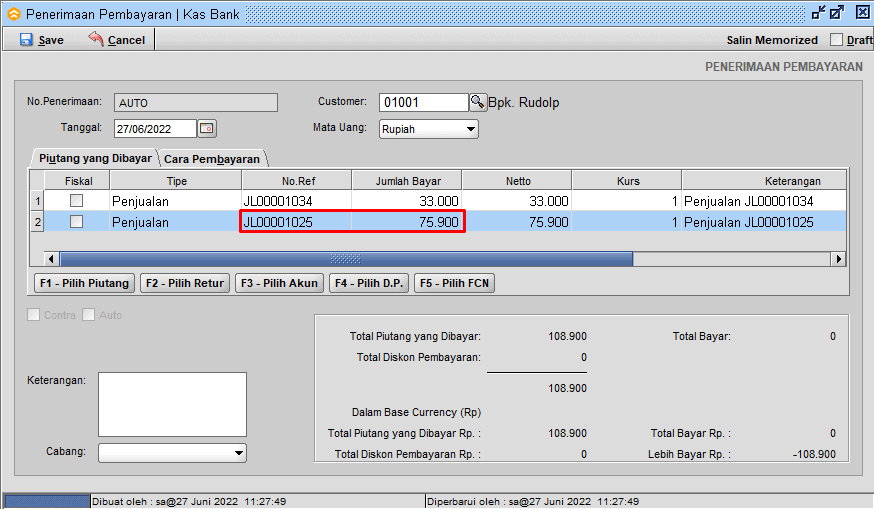Click the Tipe column header
The height and width of the screenshot is (509, 874).
(176, 181)
